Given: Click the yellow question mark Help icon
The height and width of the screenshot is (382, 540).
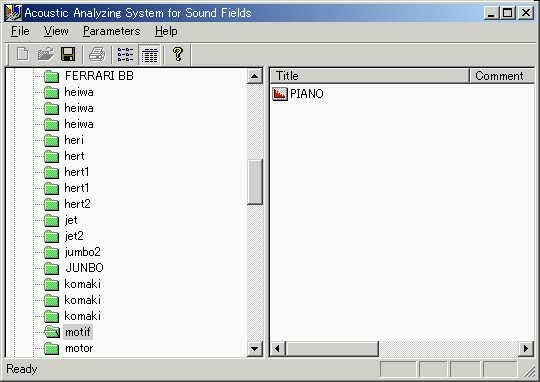Looking at the screenshot, I should point(178,54).
